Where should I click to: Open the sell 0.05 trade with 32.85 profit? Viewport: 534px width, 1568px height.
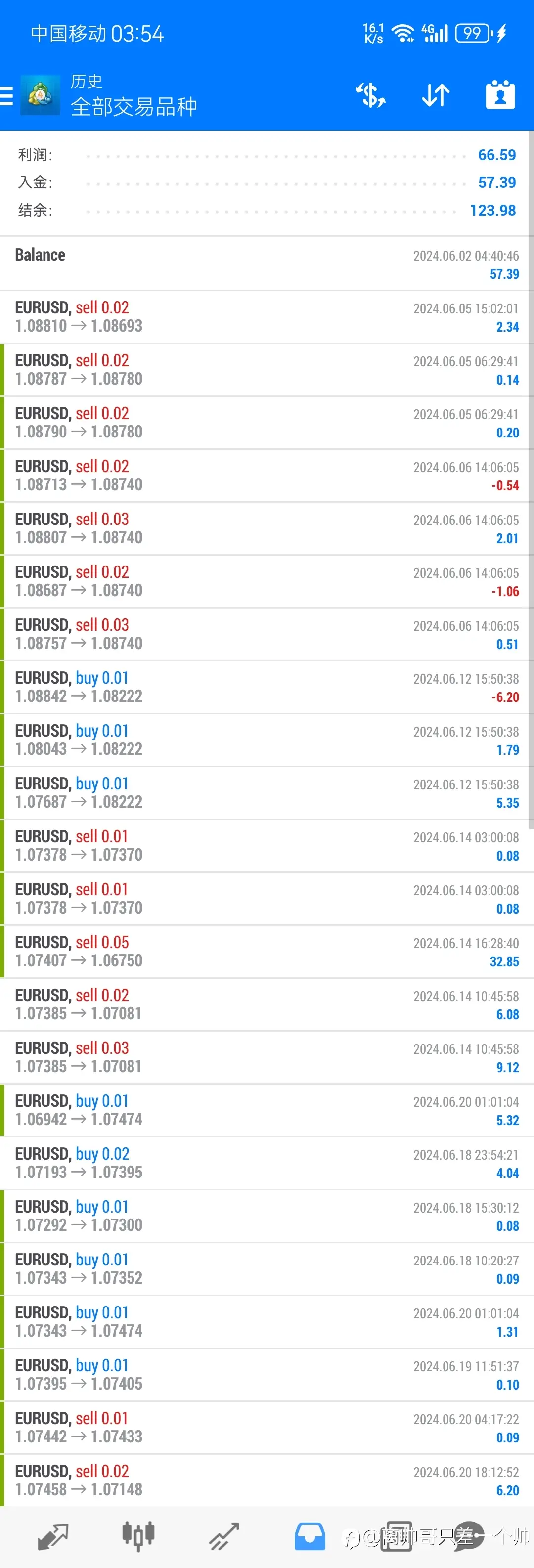[267, 952]
